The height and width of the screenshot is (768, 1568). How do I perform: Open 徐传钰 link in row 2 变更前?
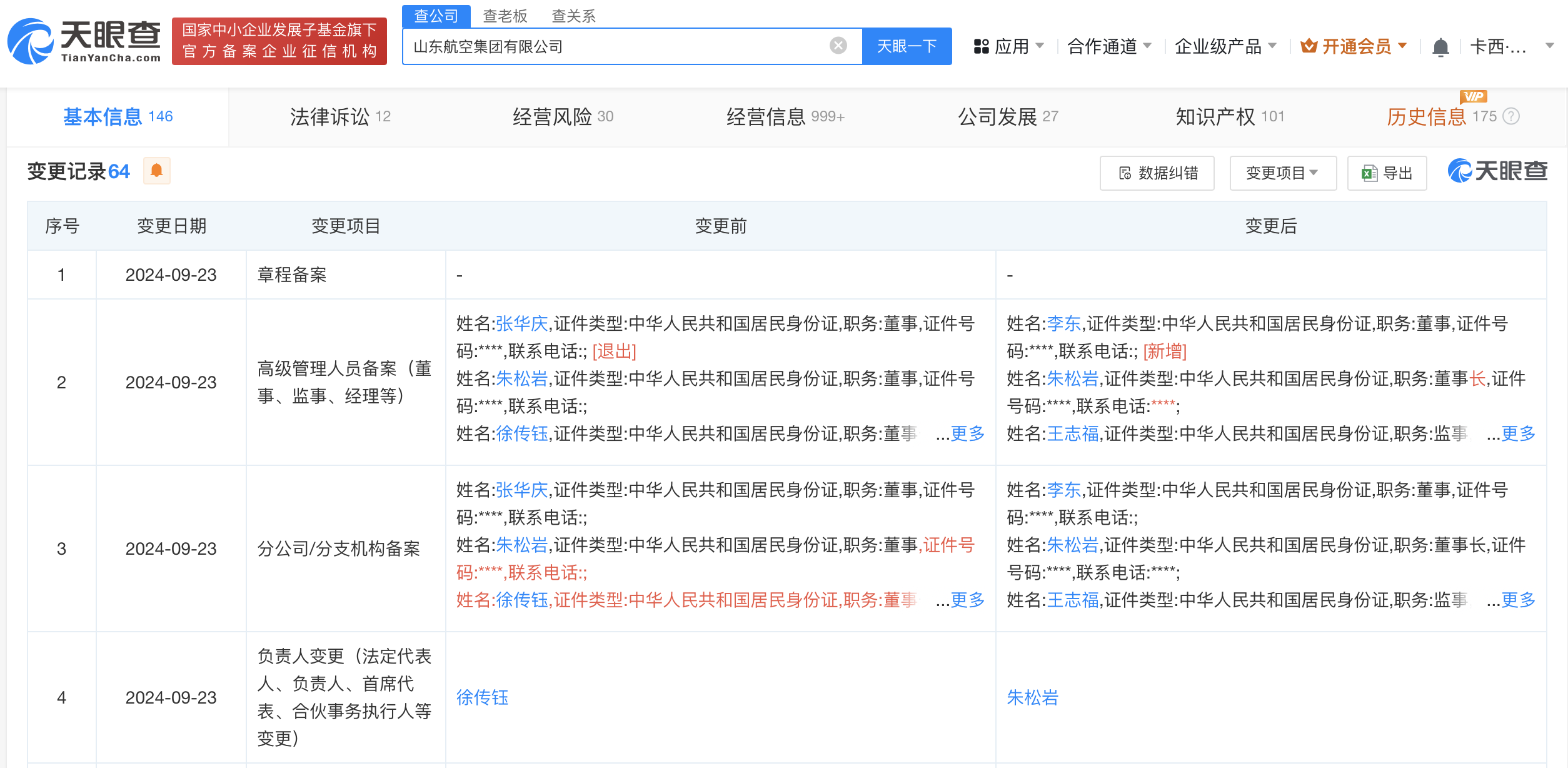pyautogui.click(x=522, y=434)
